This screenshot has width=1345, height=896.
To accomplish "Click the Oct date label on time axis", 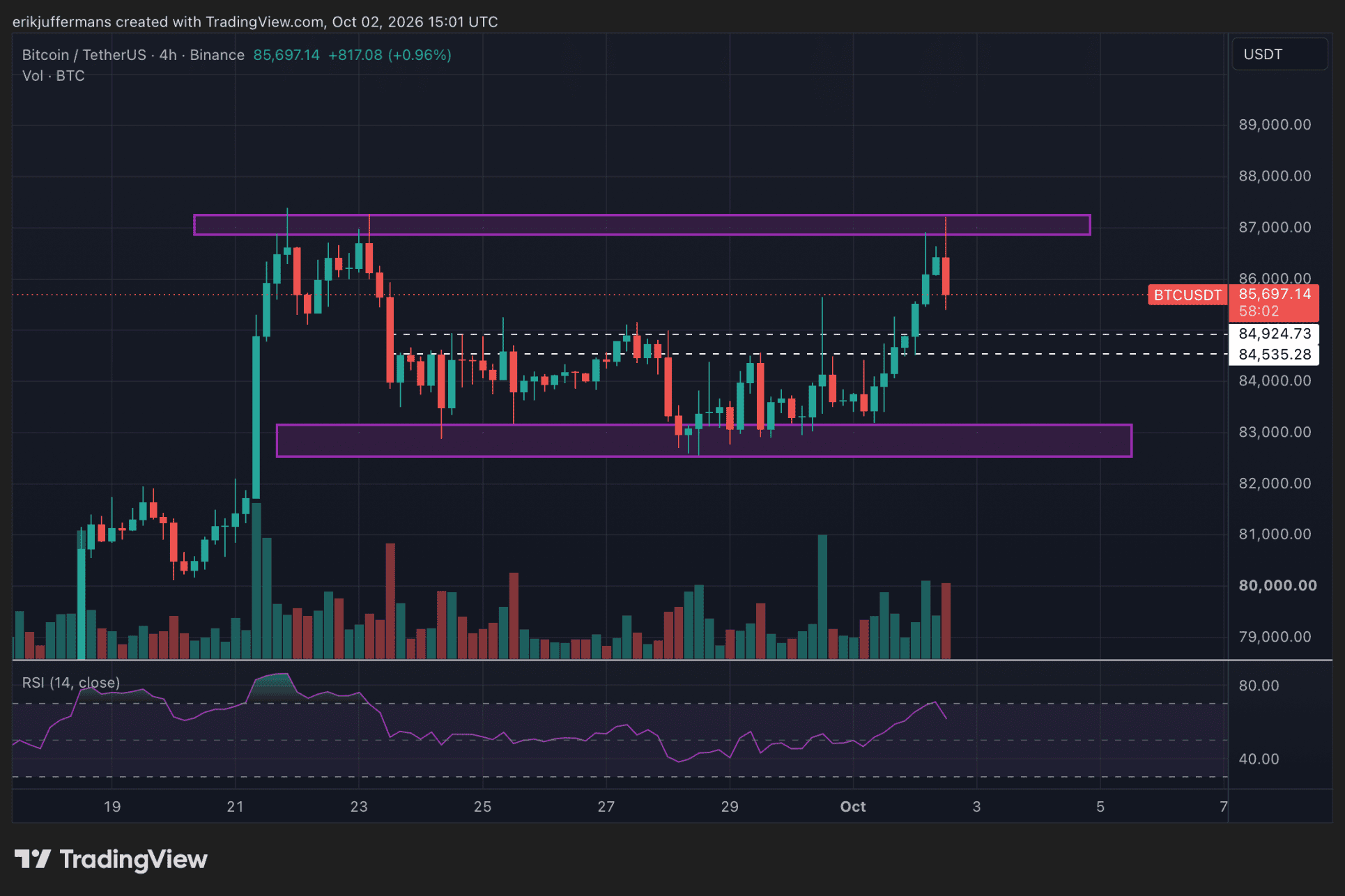I will tap(853, 807).
